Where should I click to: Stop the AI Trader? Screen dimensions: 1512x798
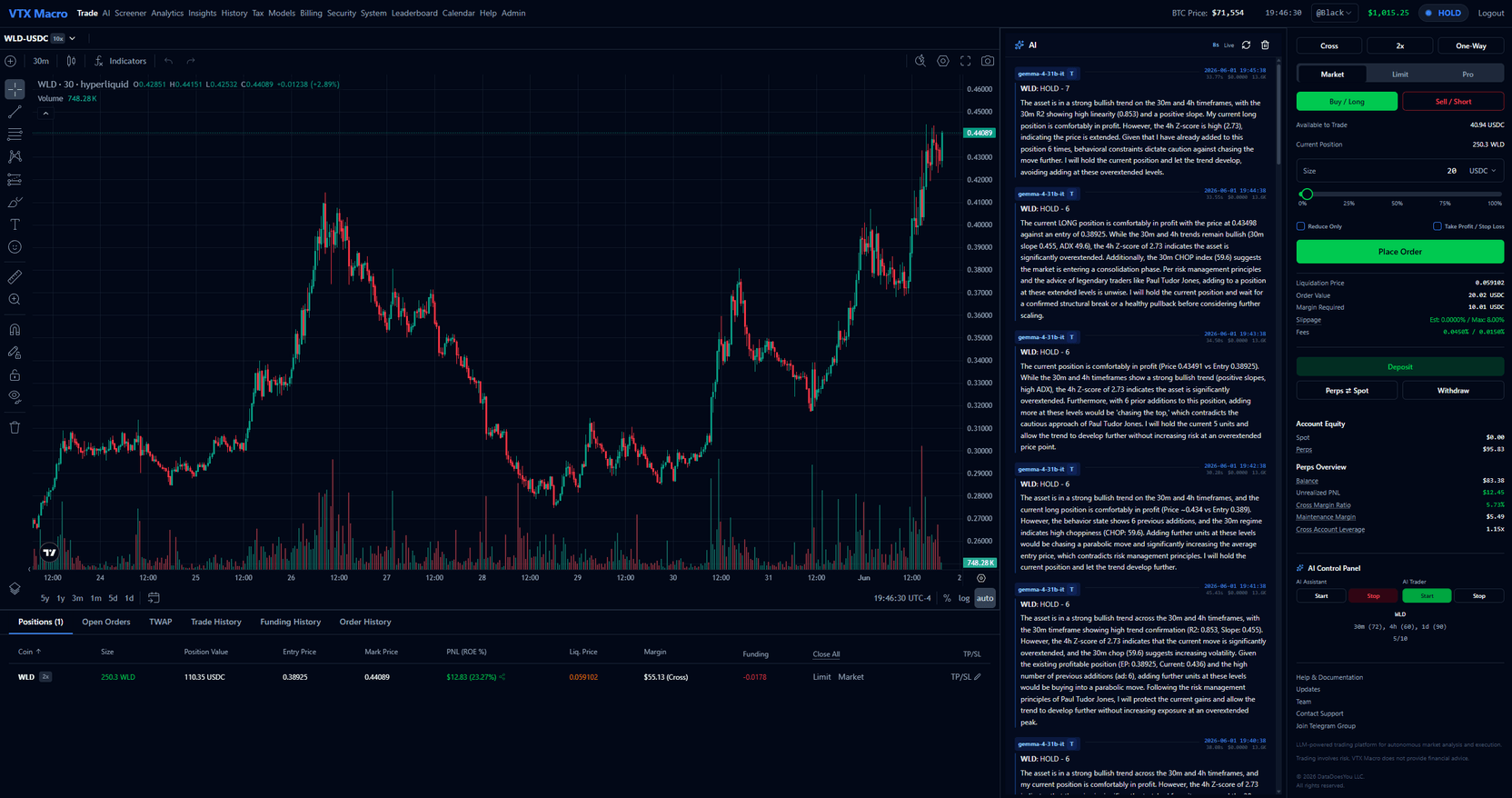[x=1479, y=596]
